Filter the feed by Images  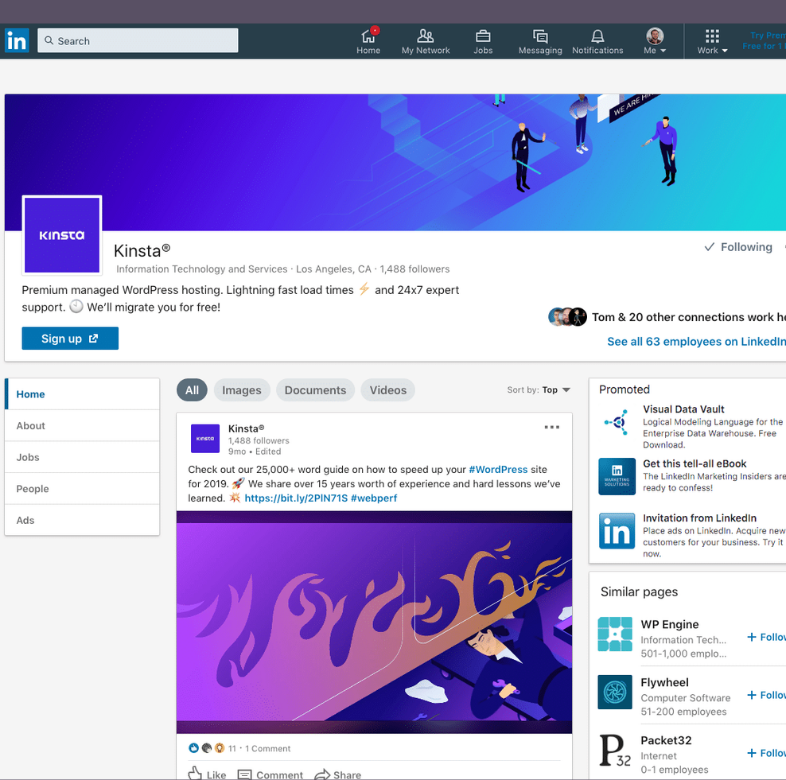(242, 390)
